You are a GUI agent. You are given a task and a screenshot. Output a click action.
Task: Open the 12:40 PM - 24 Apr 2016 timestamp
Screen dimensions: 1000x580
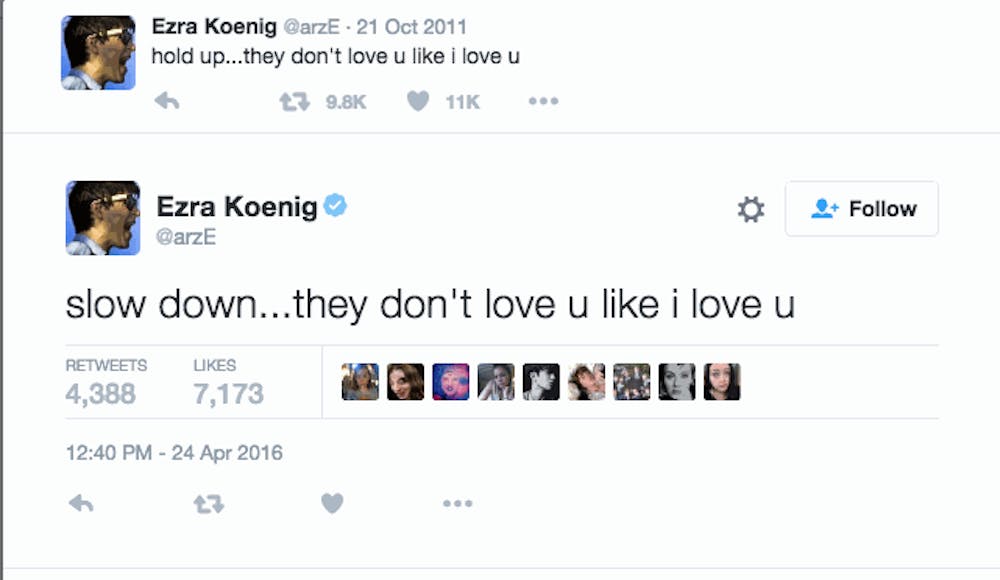(x=174, y=453)
